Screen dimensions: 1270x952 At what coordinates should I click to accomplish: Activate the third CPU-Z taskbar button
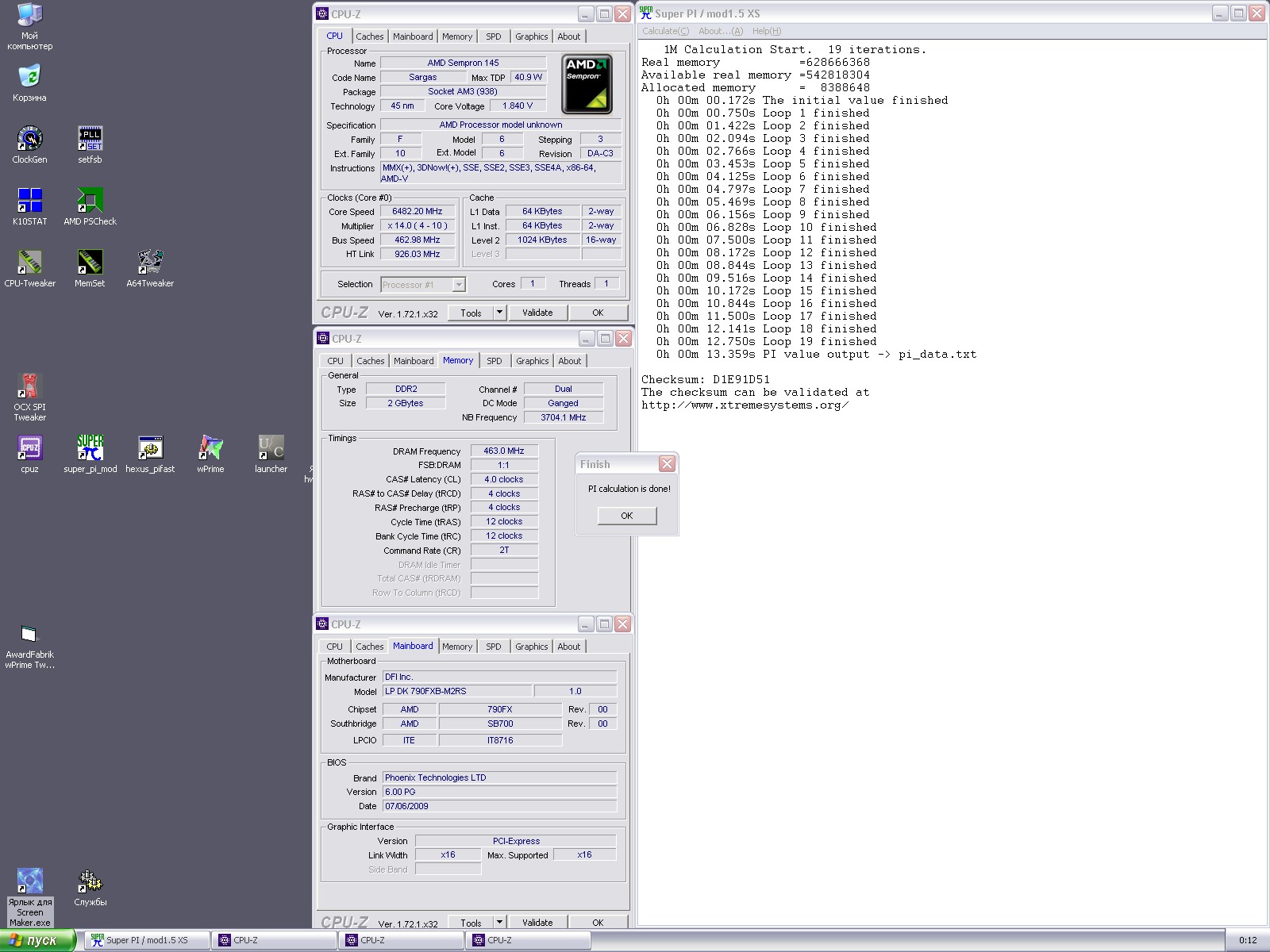pyautogui.click(x=528, y=940)
